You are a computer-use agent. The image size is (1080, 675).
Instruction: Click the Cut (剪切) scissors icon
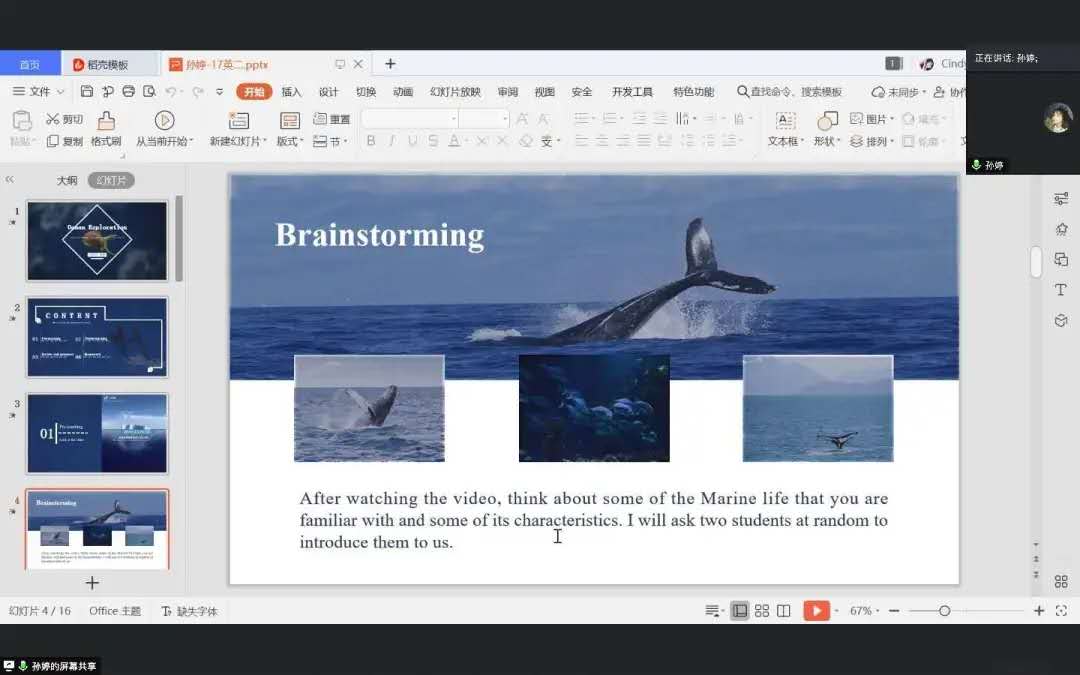53,119
